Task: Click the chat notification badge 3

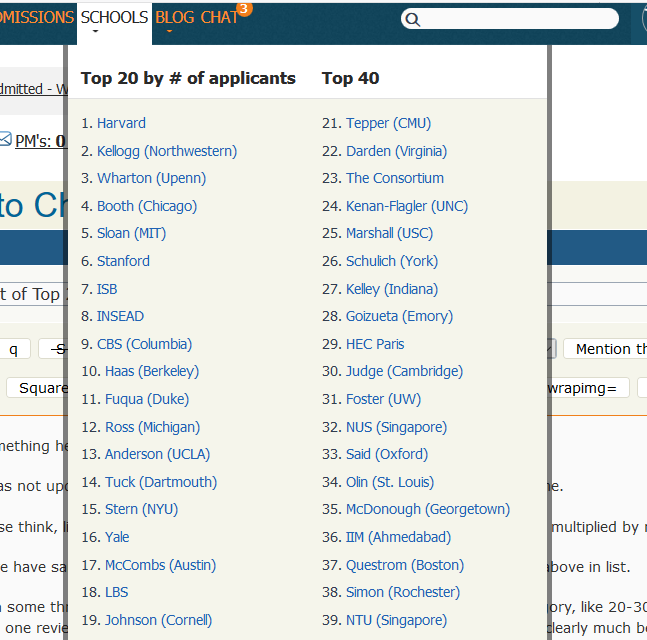Action: pos(244,9)
